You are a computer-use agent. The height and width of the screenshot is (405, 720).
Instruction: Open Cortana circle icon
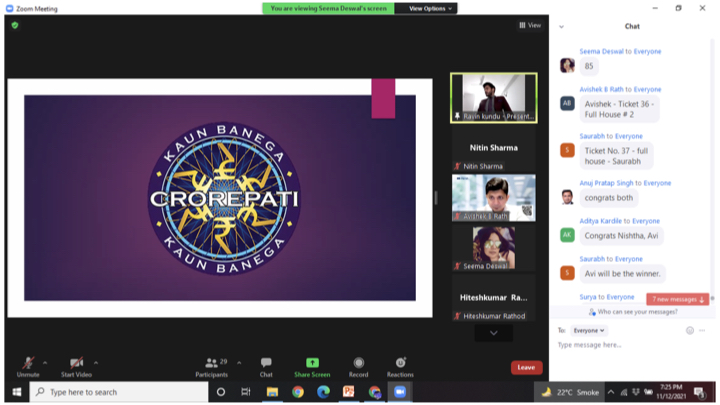click(221, 392)
